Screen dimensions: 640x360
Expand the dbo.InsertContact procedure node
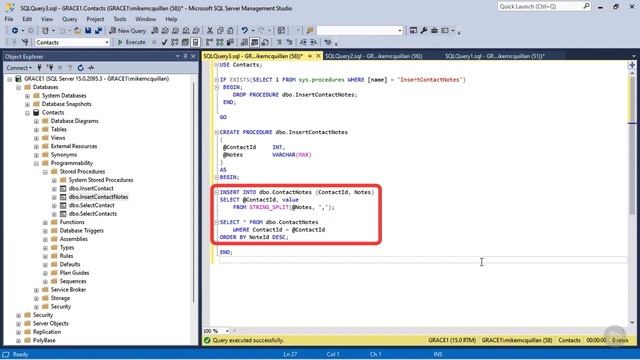coord(54,189)
